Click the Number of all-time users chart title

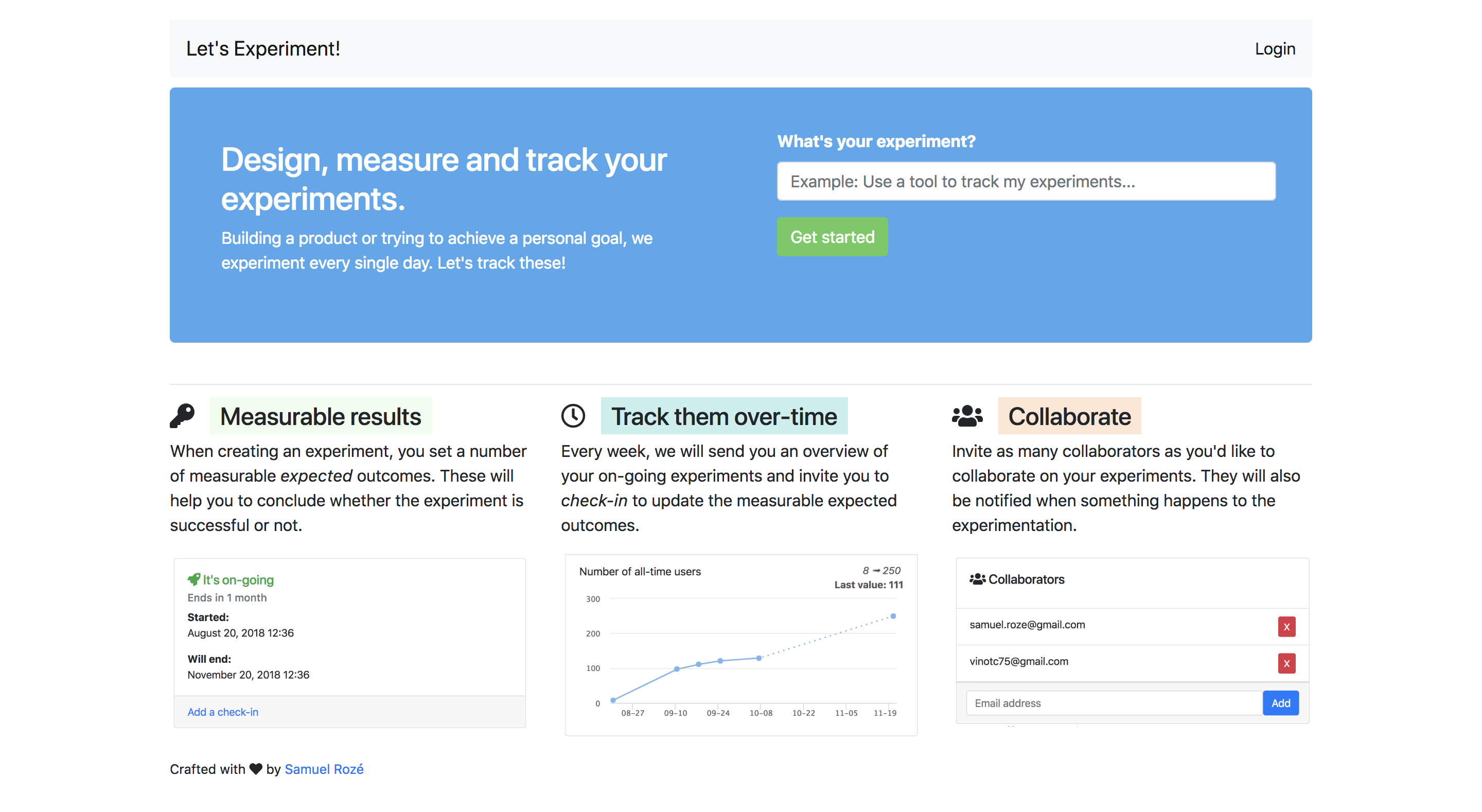click(640, 572)
